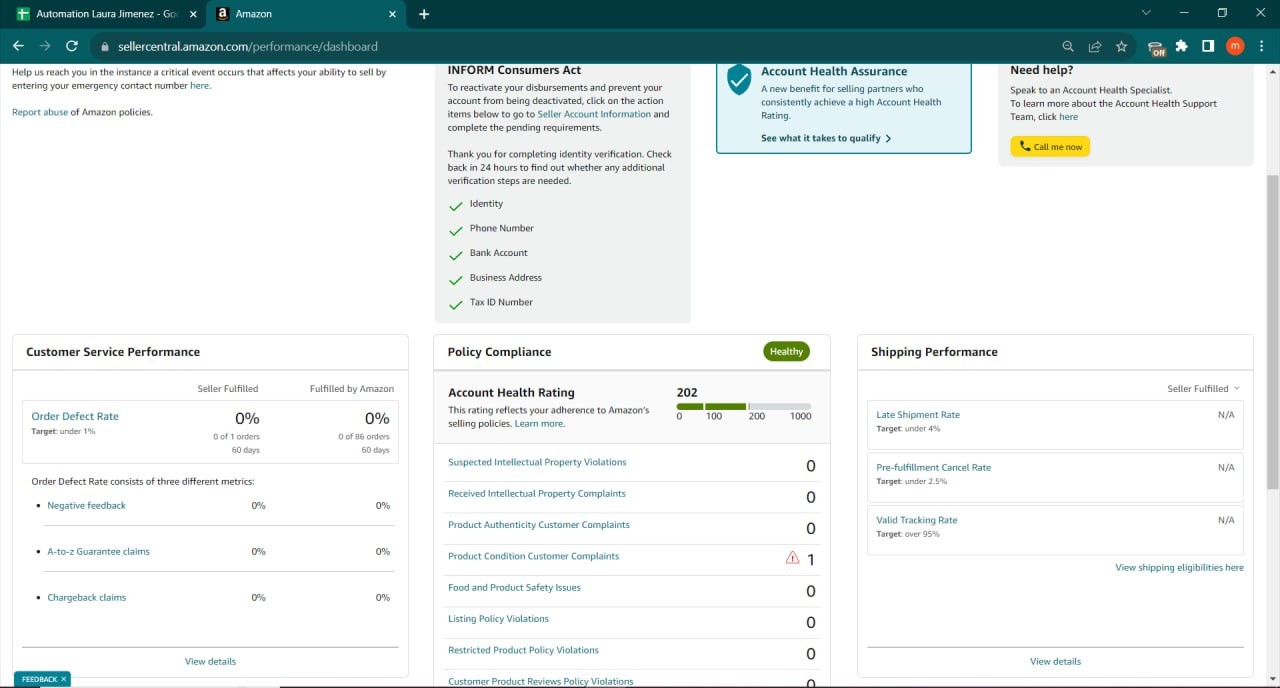Click the Amazon tab favicon
Image resolution: width=1280 pixels, height=688 pixels.
(223, 14)
